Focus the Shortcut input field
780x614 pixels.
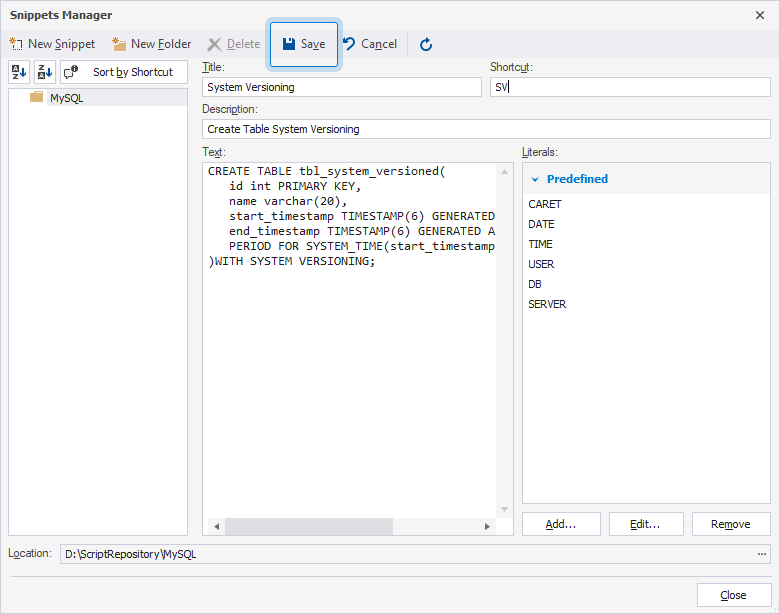point(630,87)
